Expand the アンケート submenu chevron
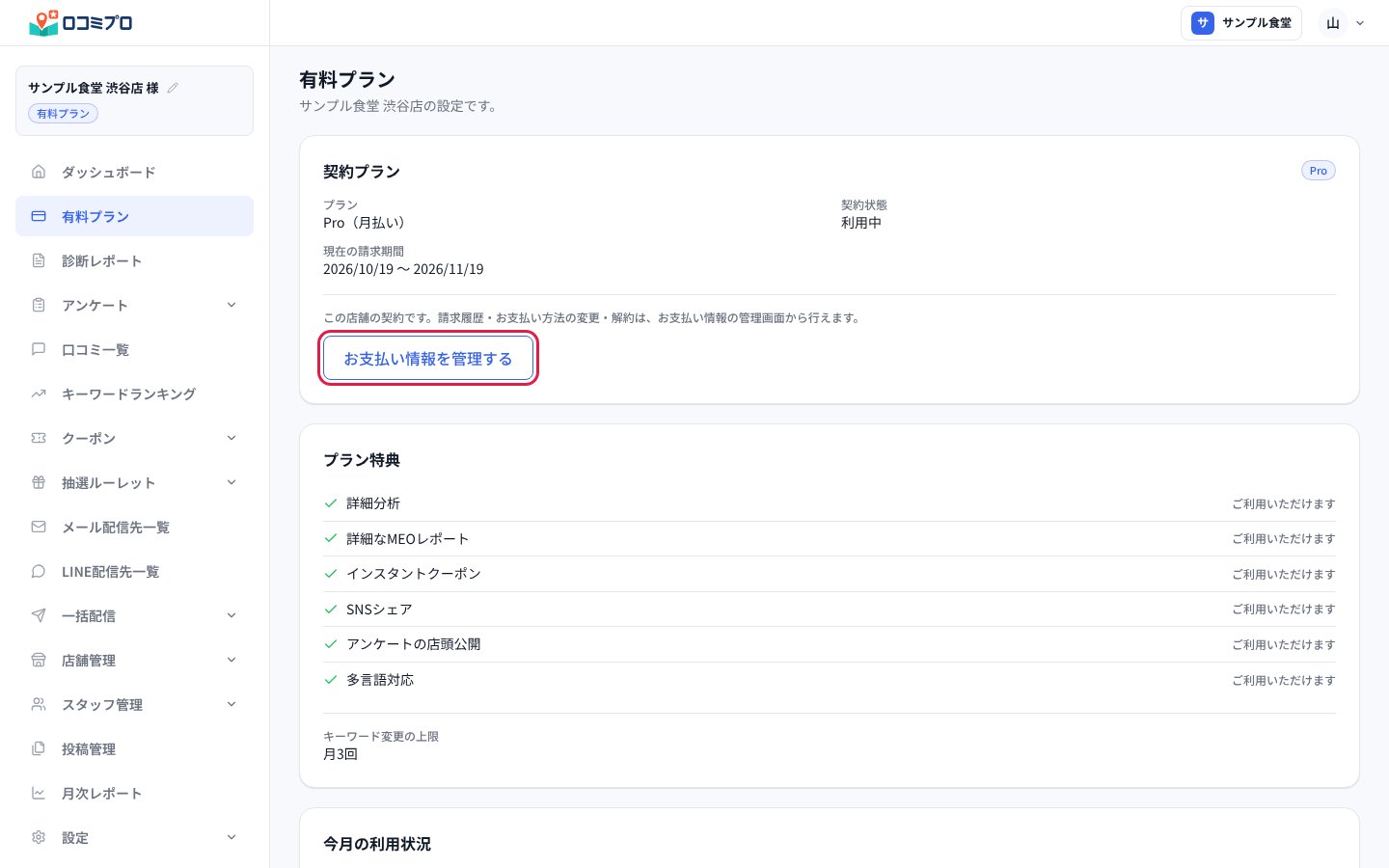This screenshot has width=1389, height=868. pos(231,305)
